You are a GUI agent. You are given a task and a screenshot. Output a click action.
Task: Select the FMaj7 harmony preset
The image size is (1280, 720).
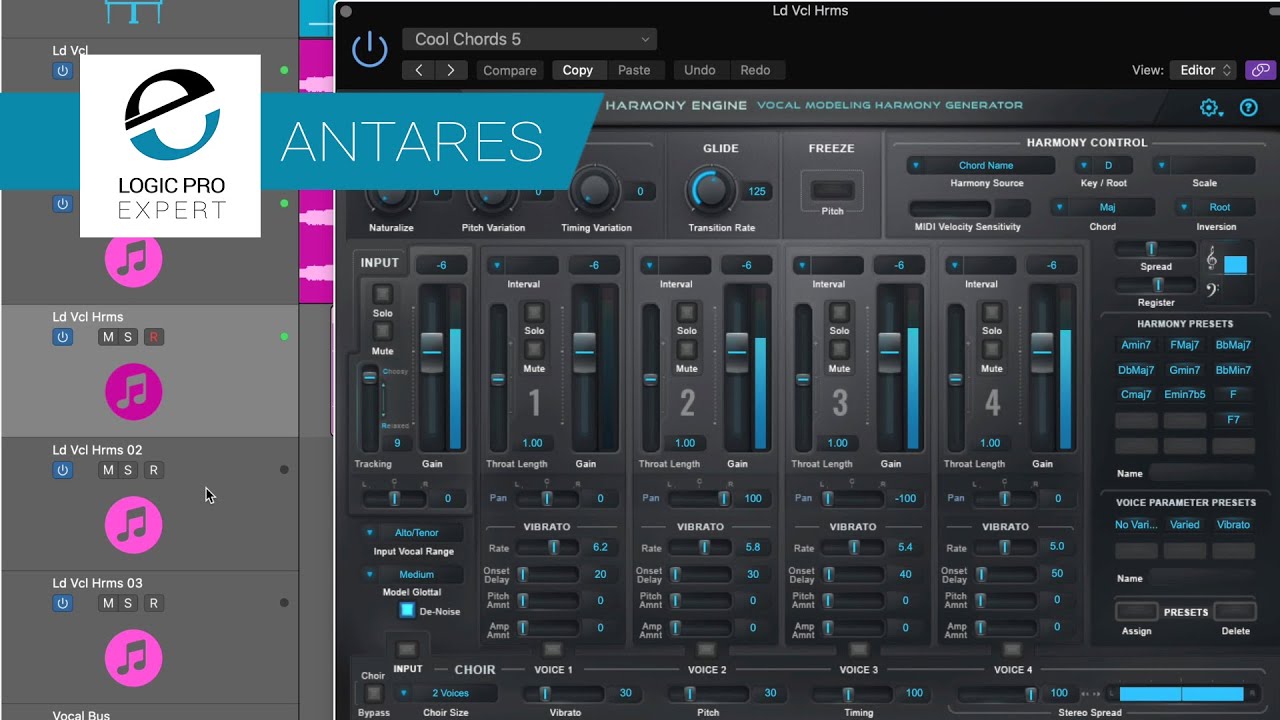click(1184, 345)
